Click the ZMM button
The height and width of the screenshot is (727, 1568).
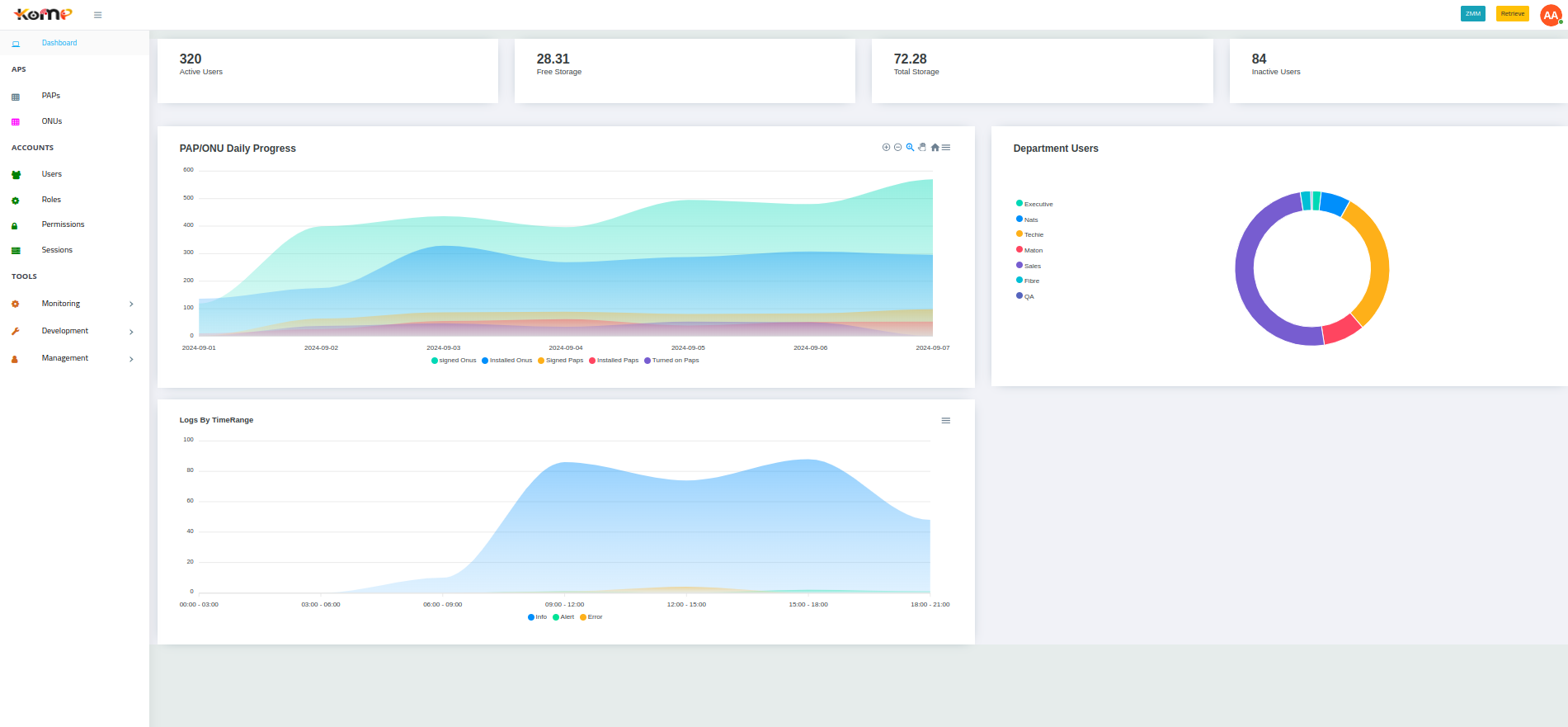(x=1472, y=14)
